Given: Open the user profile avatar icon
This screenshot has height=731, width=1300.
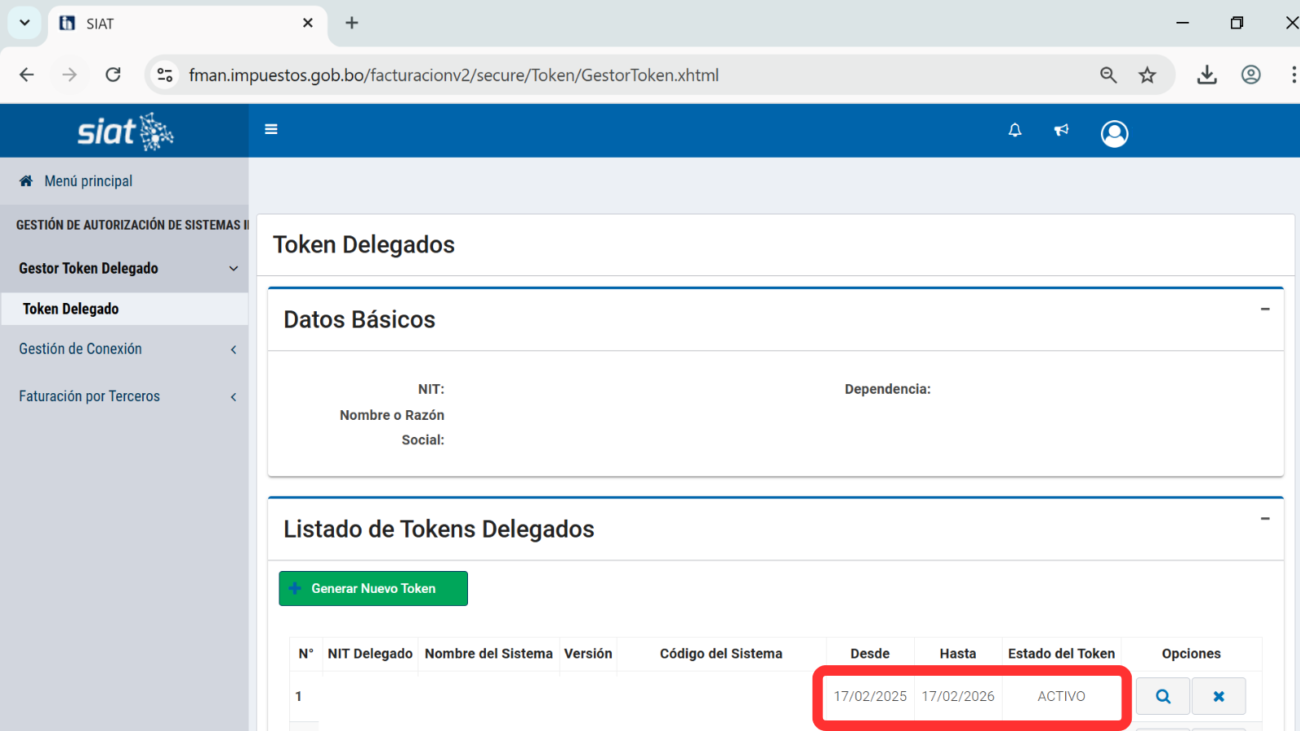Looking at the screenshot, I should tap(1114, 133).
